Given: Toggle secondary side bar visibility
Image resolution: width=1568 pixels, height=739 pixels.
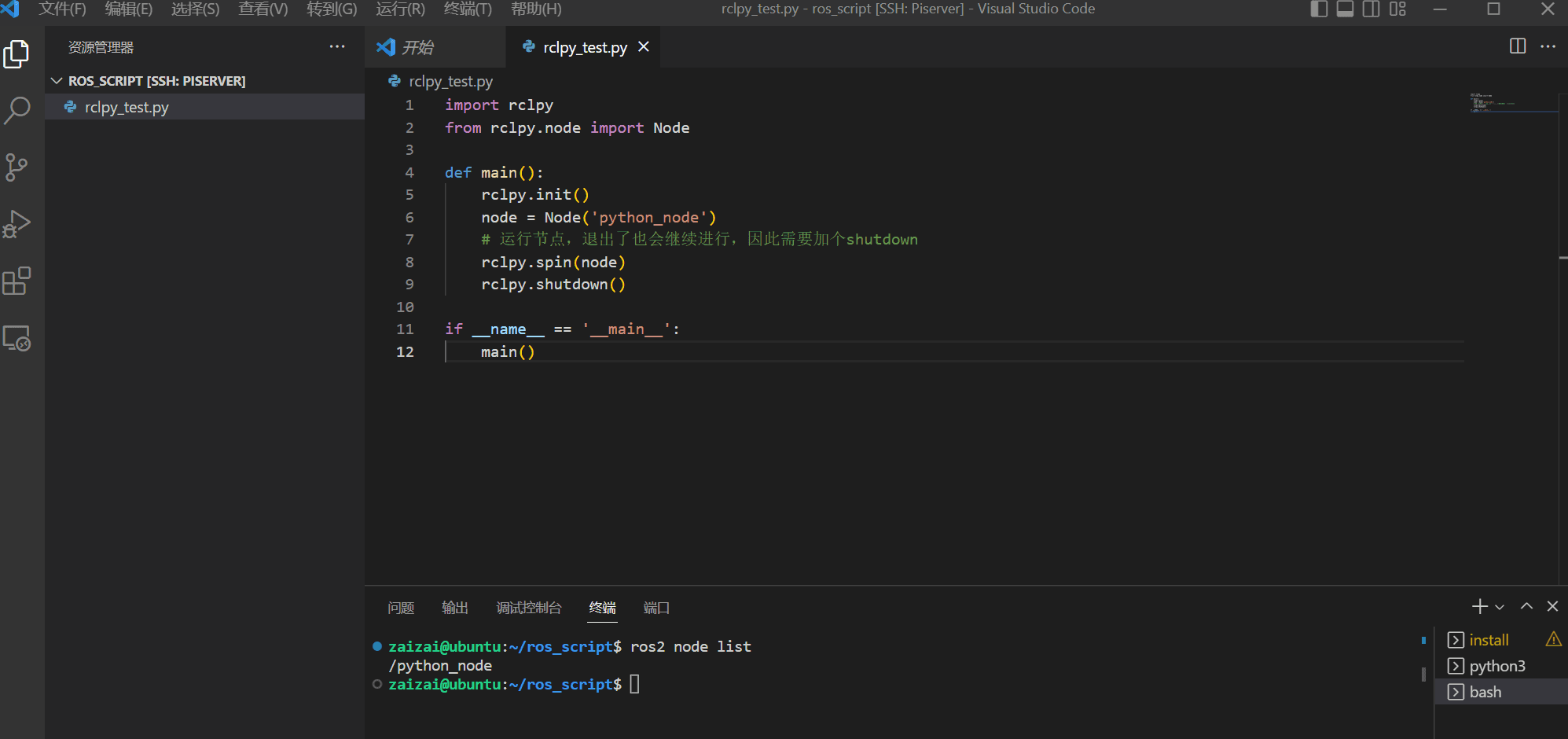Looking at the screenshot, I should [1372, 9].
